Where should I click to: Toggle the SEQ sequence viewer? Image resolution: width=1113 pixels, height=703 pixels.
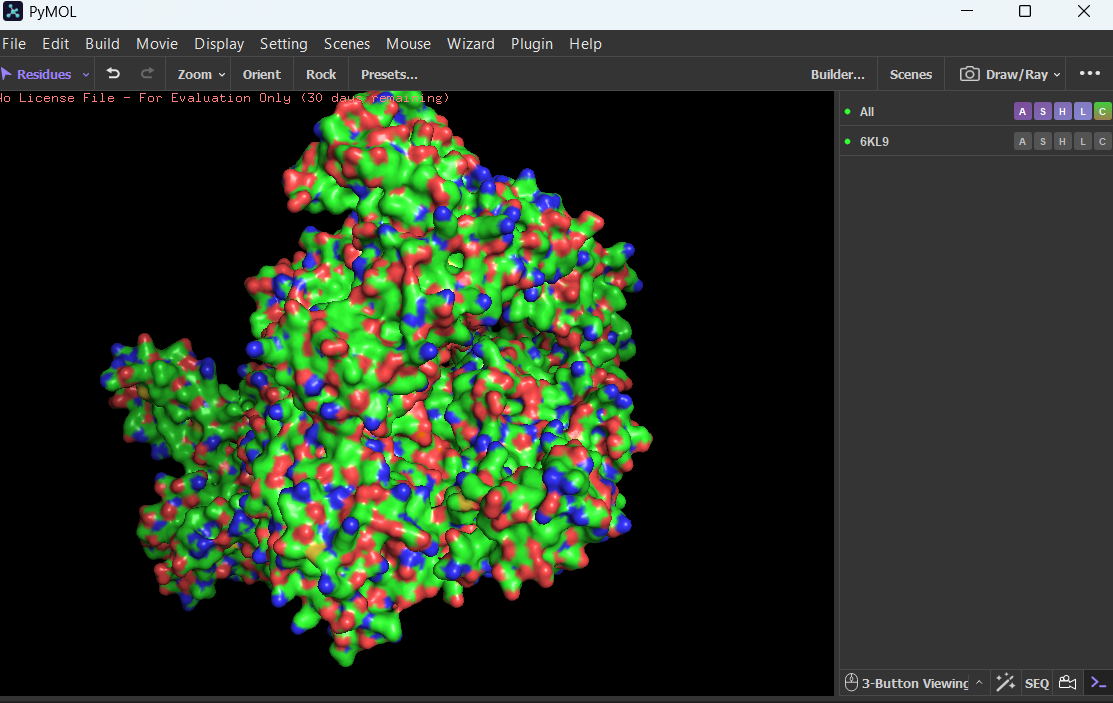tap(1037, 683)
